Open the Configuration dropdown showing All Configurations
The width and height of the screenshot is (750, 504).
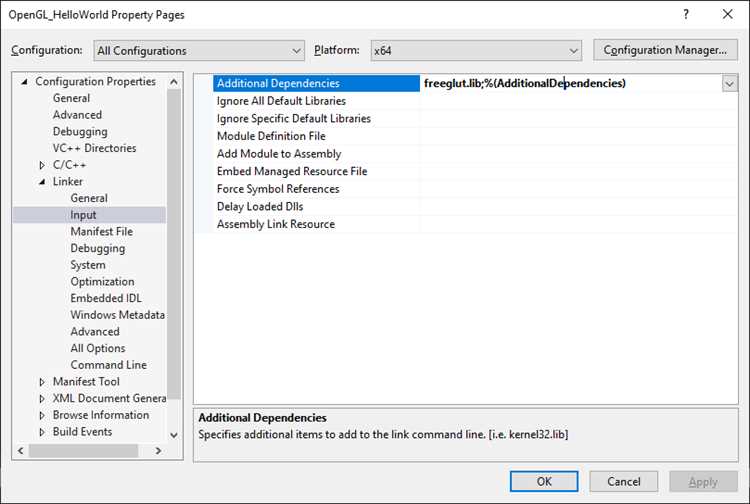click(199, 51)
